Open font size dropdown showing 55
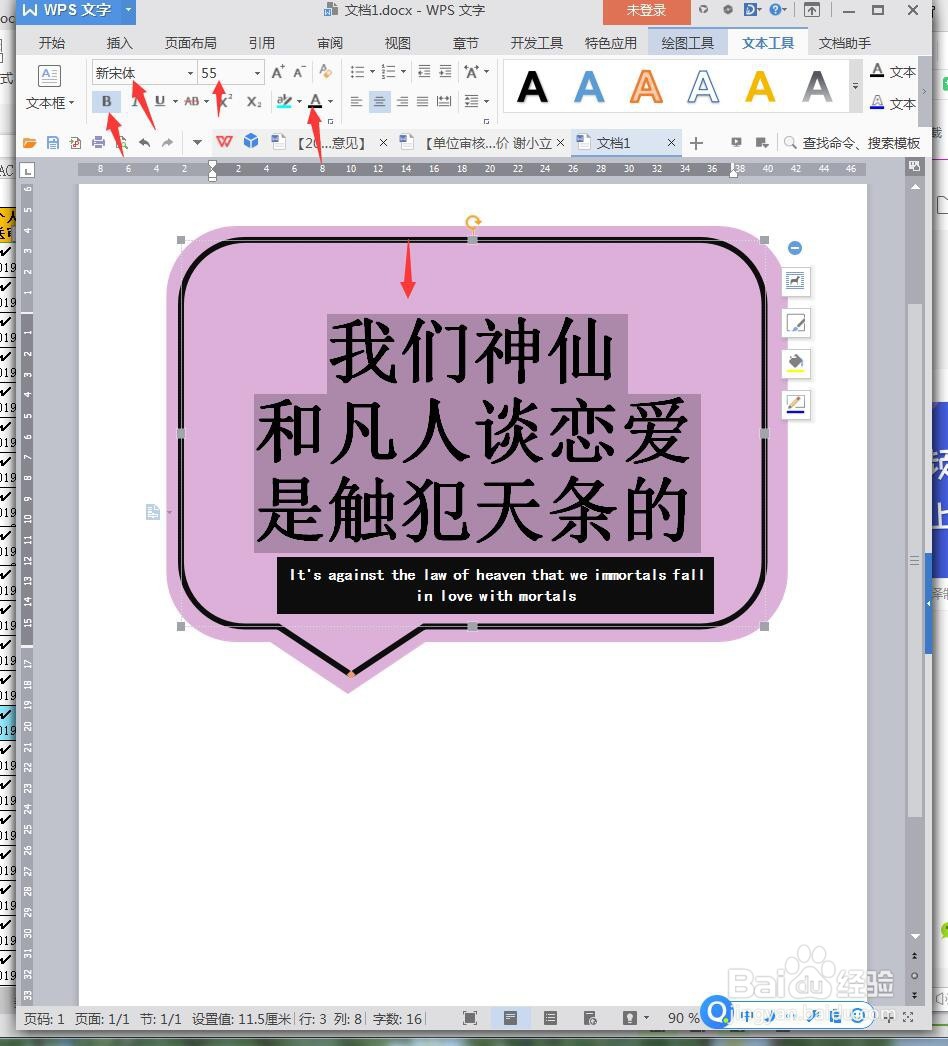Screen dimensions: 948x1046 pos(257,73)
